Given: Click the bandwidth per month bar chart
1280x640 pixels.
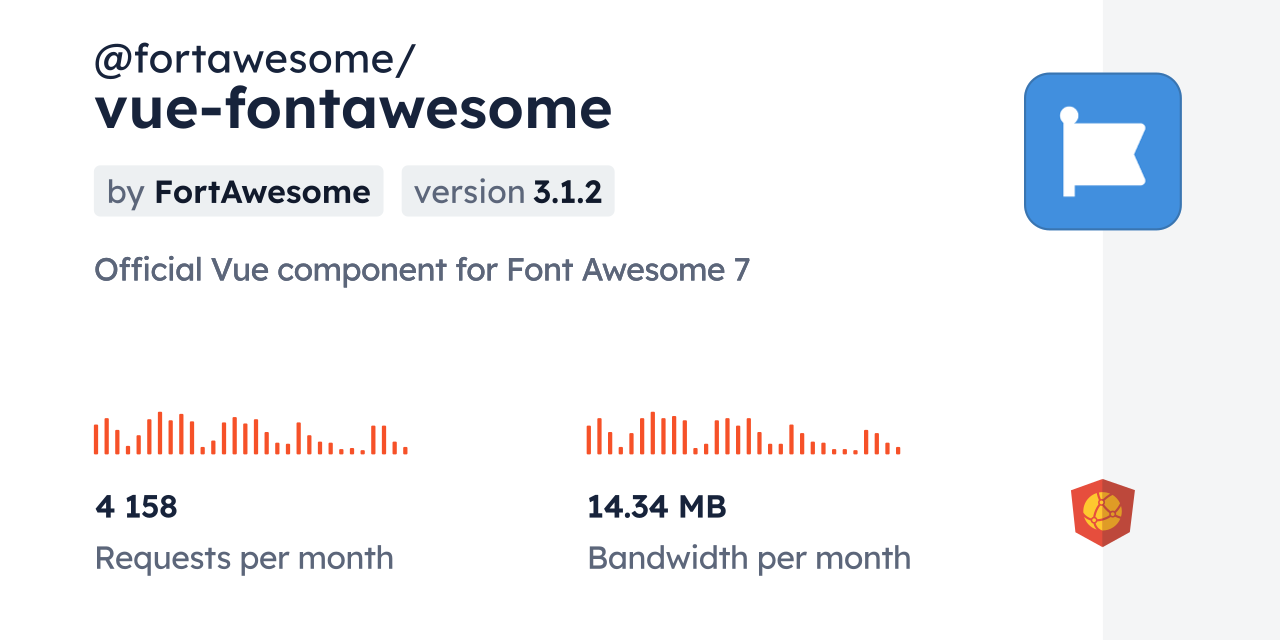Looking at the screenshot, I should (x=743, y=434).
